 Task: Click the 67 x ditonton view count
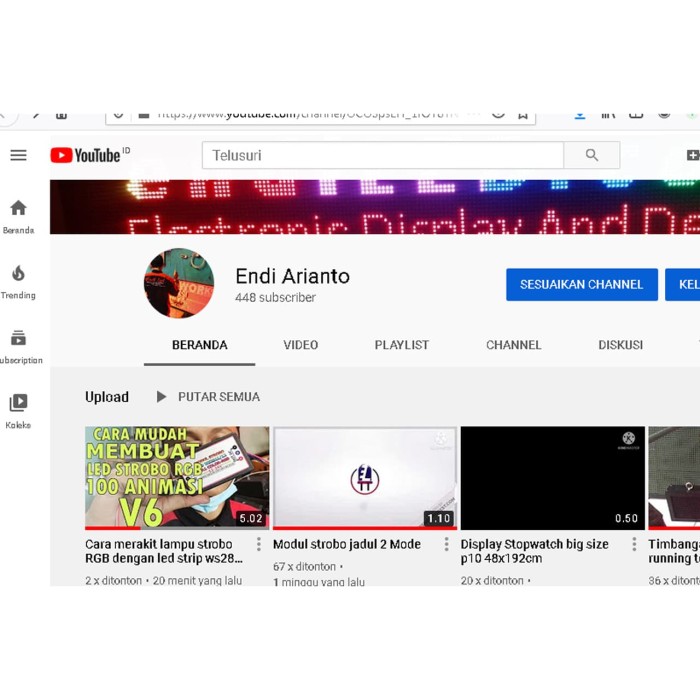[304, 567]
